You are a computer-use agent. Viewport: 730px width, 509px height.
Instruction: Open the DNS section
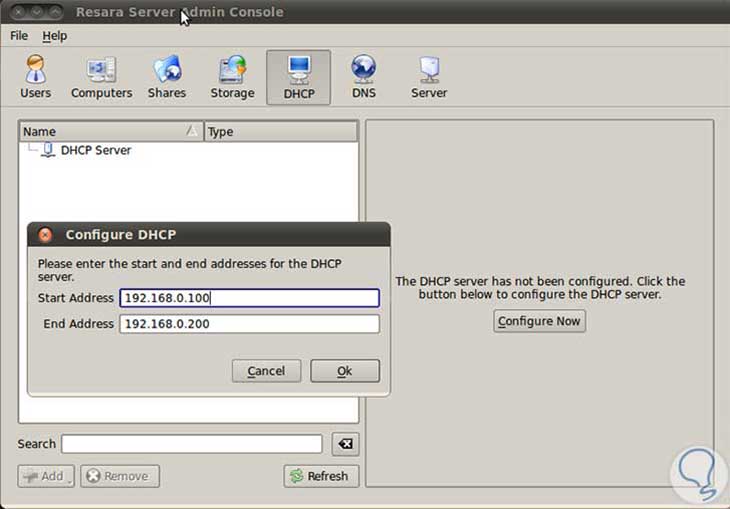(364, 77)
